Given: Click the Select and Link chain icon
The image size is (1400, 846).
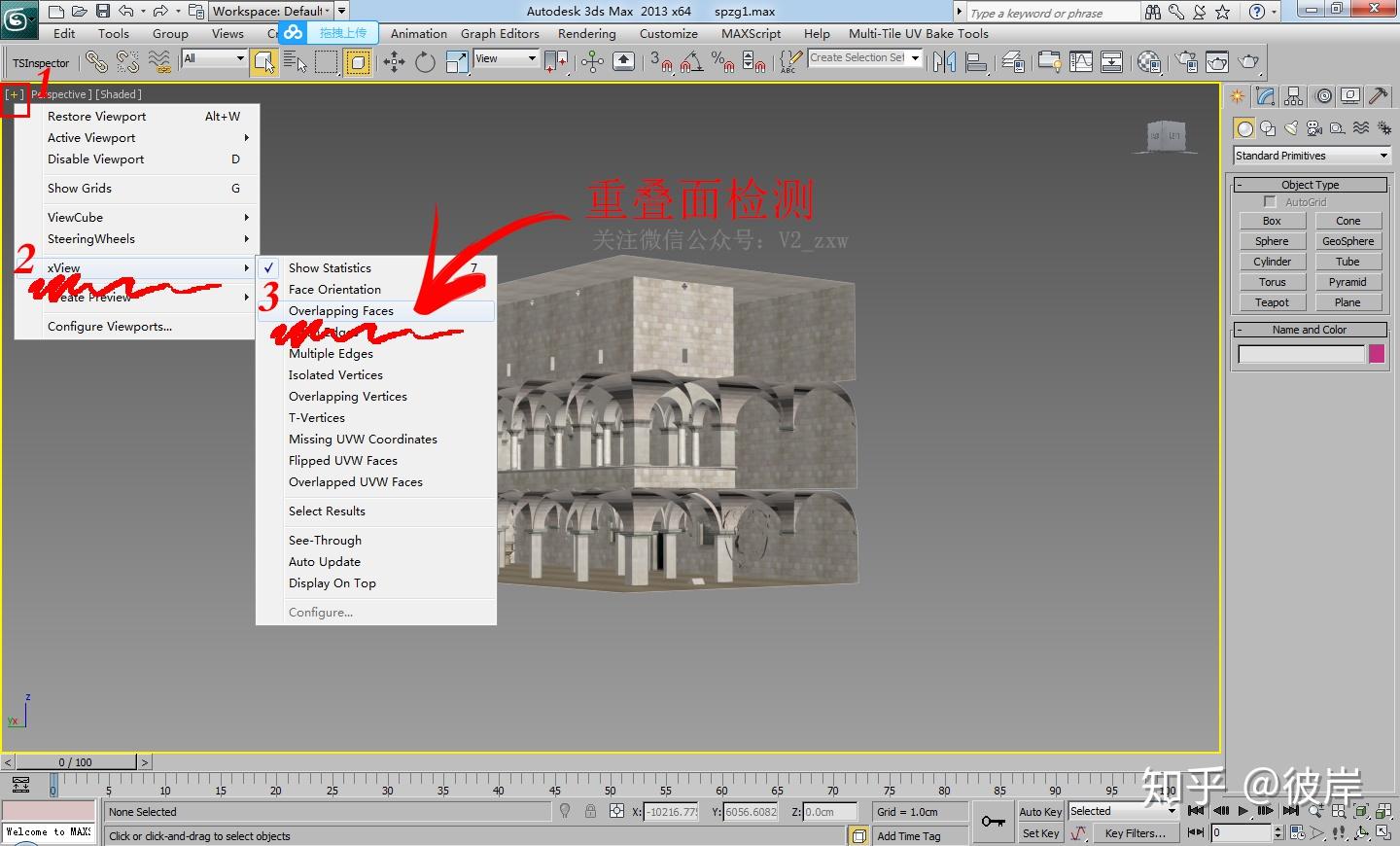Looking at the screenshot, I should pos(96,62).
